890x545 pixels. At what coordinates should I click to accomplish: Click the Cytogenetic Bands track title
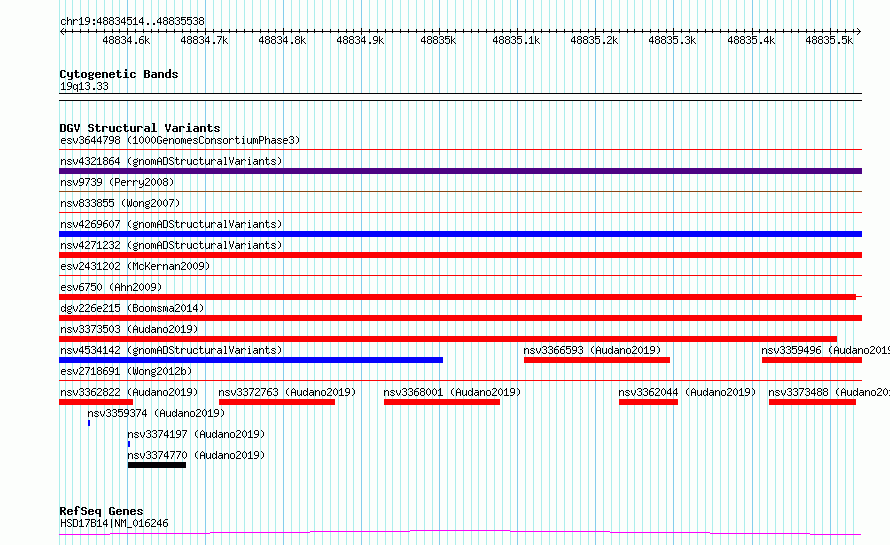point(119,74)
